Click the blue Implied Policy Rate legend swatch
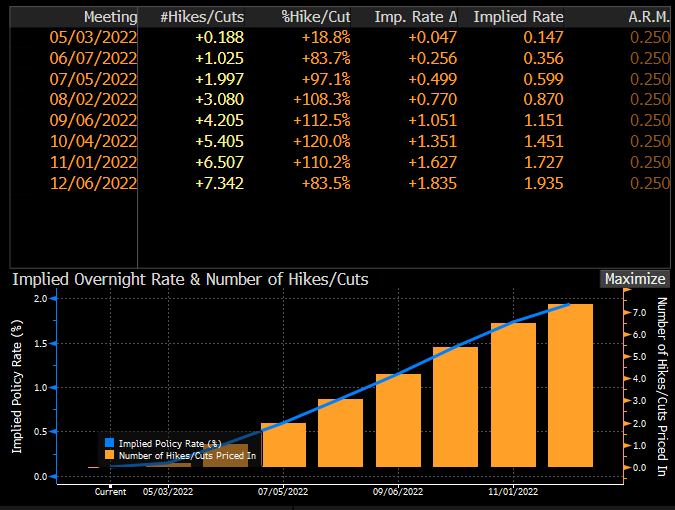The width and height of the screenshot is (675, 510). pyautogui.click(x=110, y=442)
